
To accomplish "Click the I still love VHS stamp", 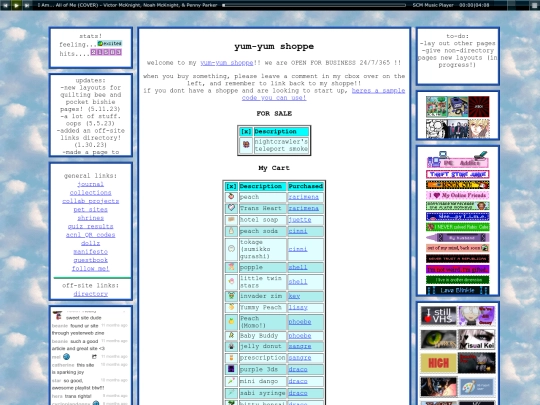I will 438,315.
